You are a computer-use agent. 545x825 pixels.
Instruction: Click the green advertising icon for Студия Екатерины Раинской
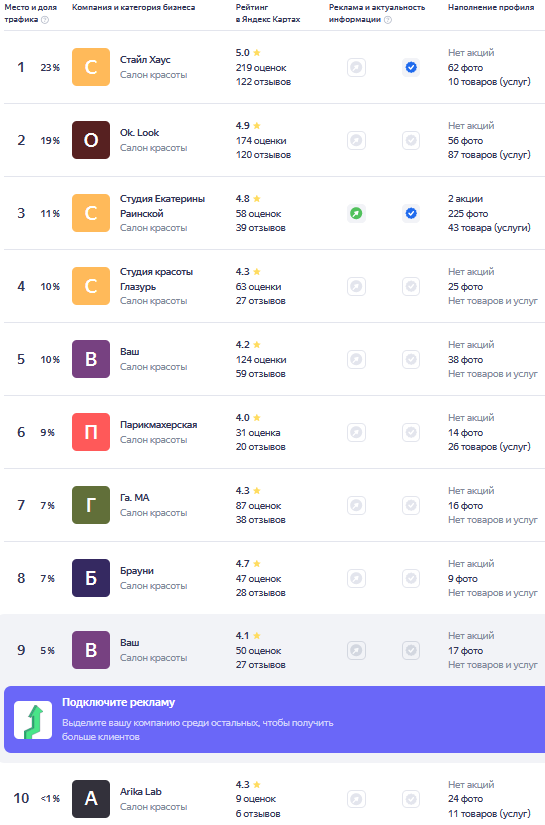point(356,213)
